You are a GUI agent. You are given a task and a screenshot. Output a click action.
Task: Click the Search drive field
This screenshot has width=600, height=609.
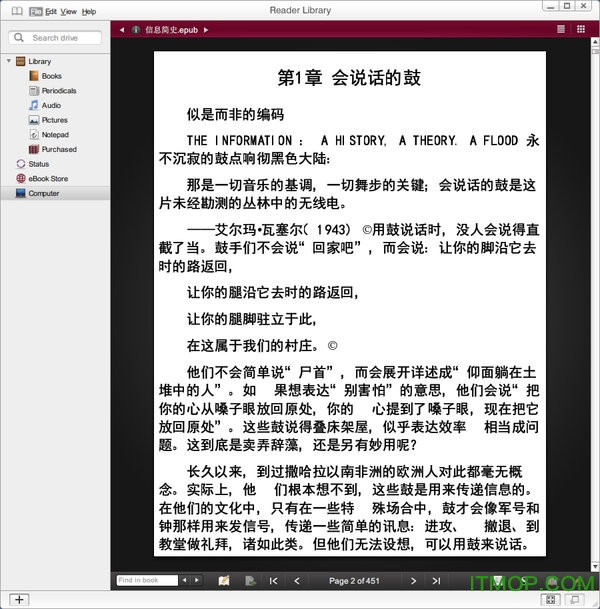point(55,38)
